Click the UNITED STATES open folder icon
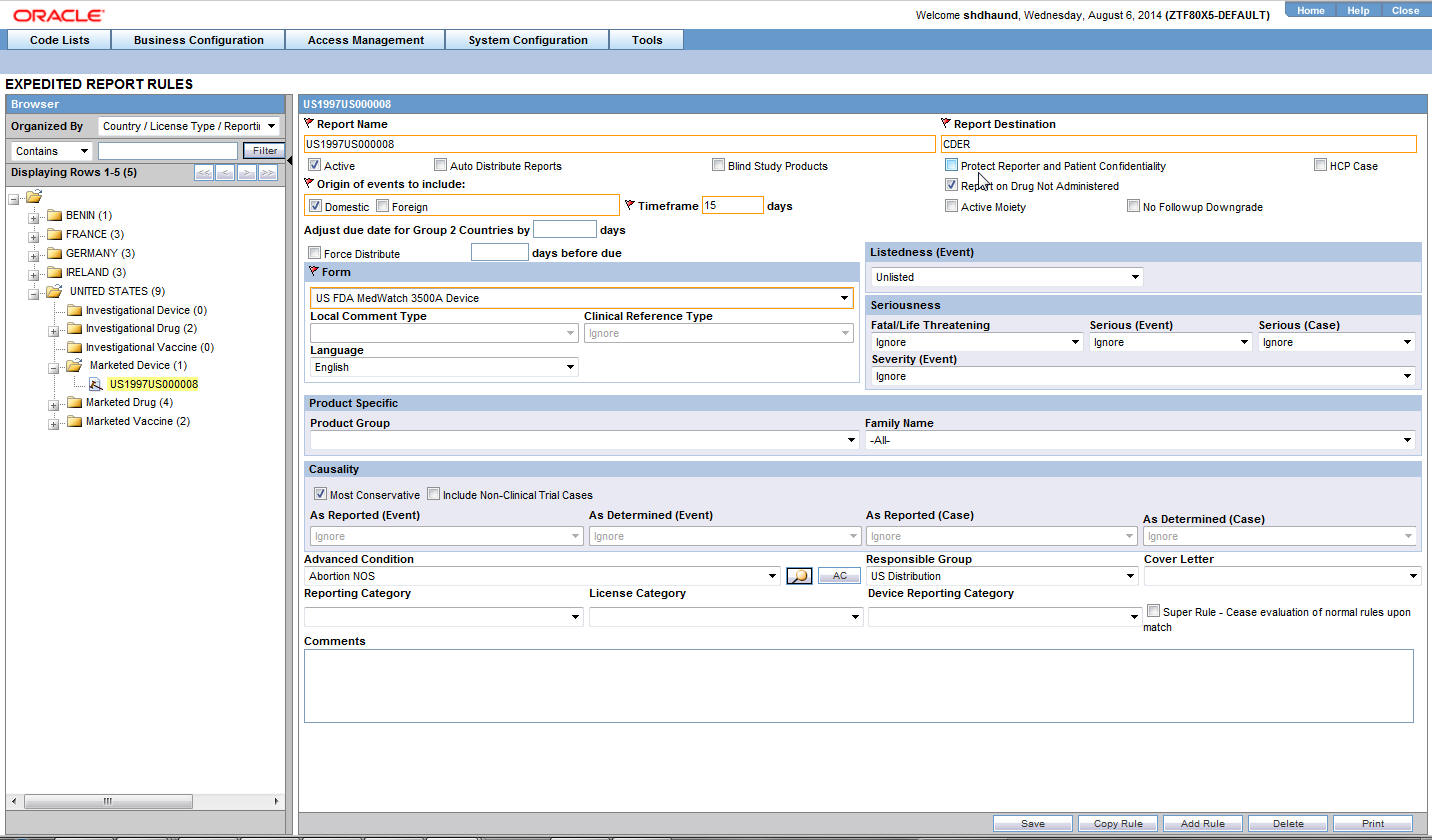Viewport: 1432px width, 840px height. pos(55,292)
